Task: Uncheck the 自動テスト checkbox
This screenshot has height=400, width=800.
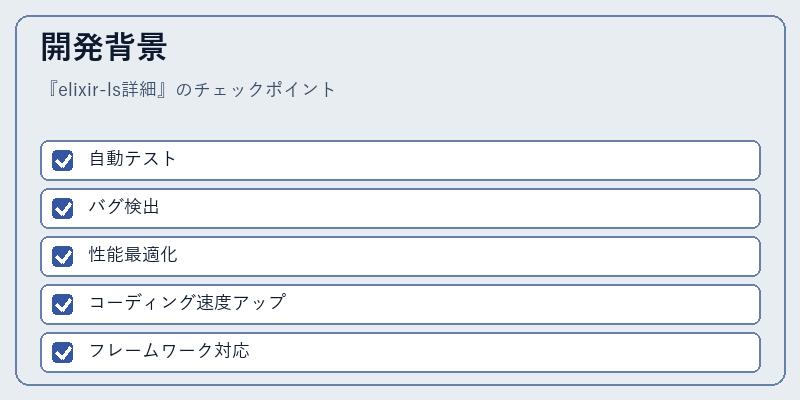Action: click(62, 160)
